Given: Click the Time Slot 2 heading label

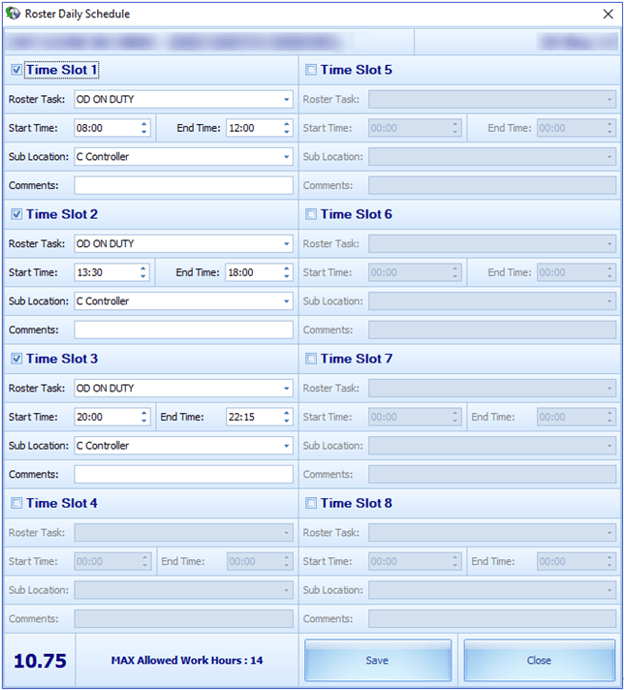Looking at the screenshot, I should point(62,214).
